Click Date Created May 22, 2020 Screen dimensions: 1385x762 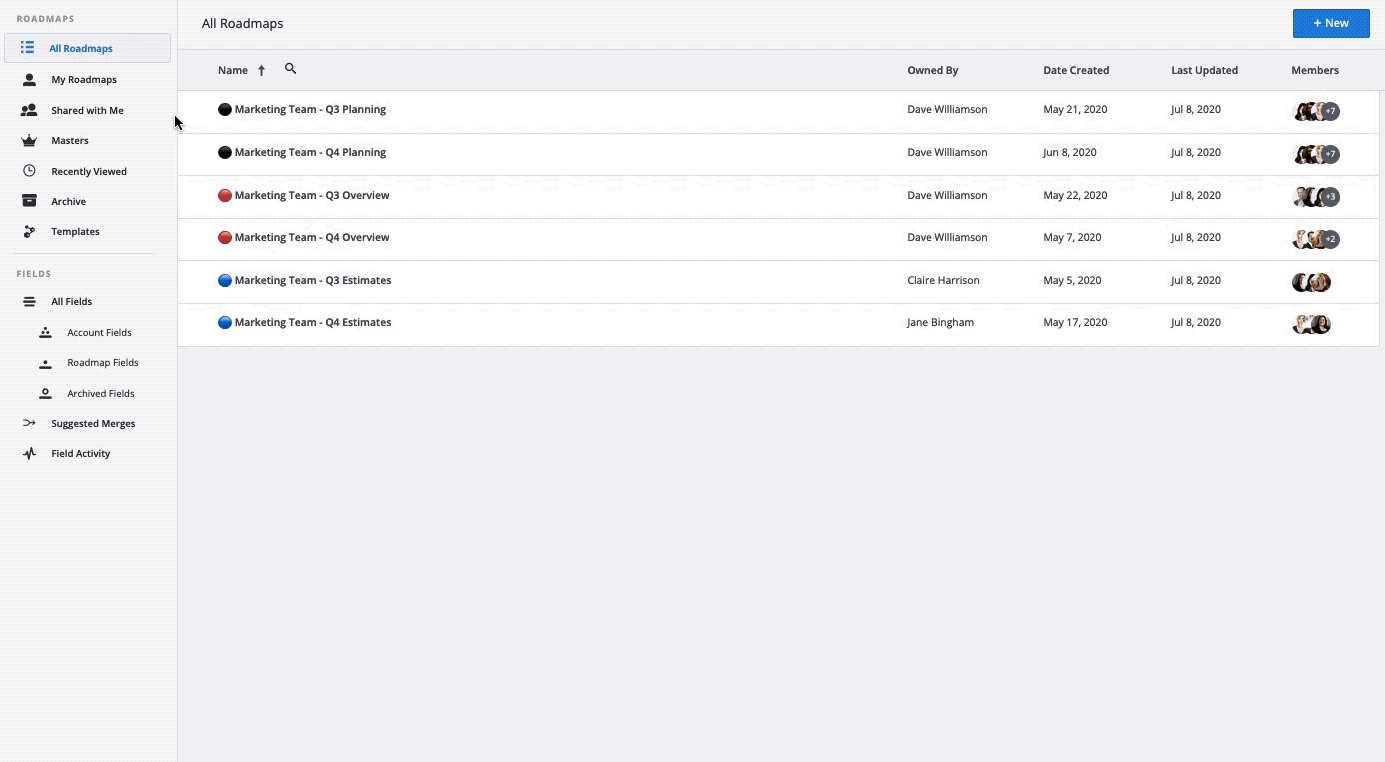[1075, 196]
